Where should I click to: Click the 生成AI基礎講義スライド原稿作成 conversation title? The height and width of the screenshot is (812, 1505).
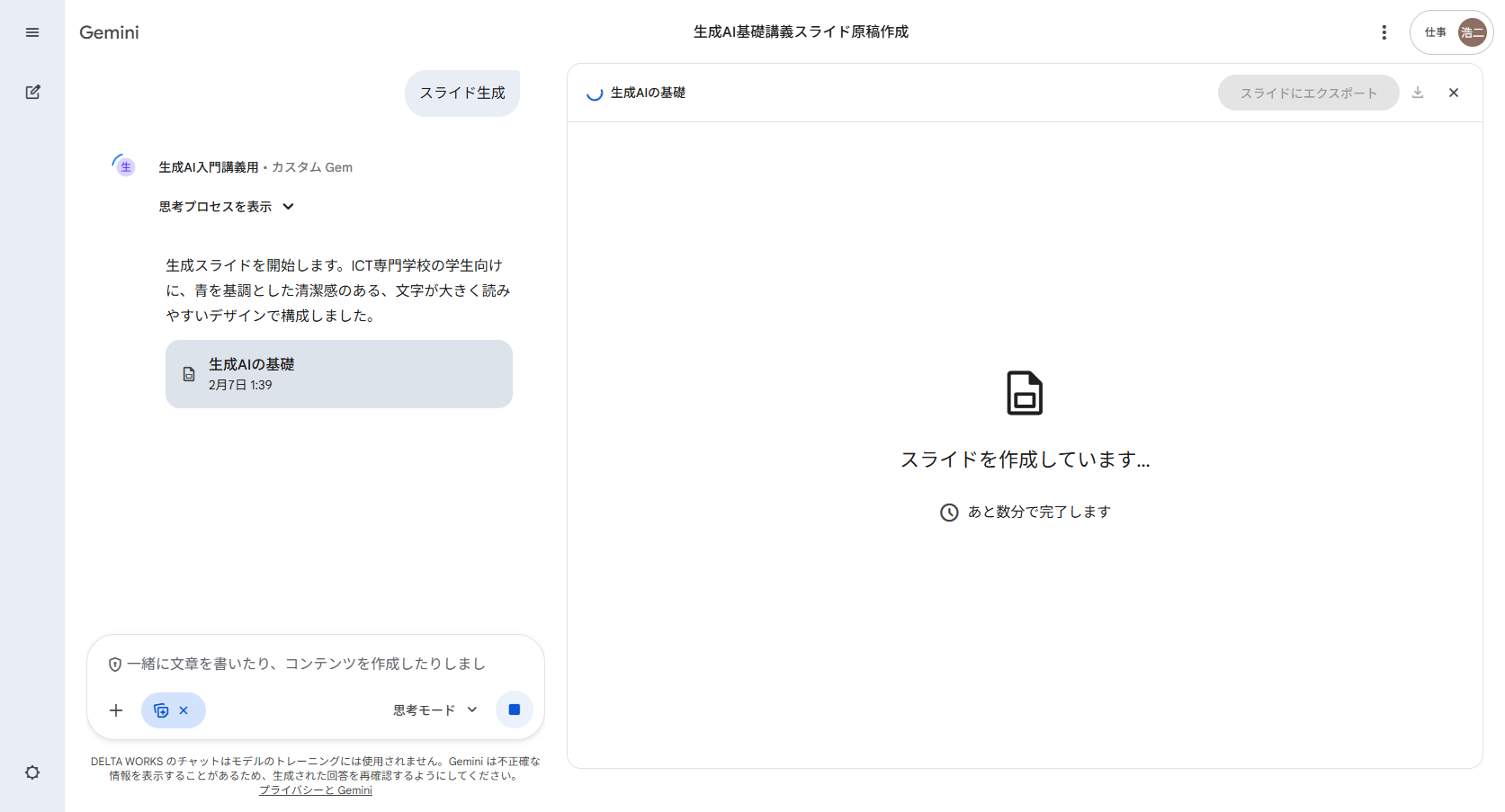[800, 32]
